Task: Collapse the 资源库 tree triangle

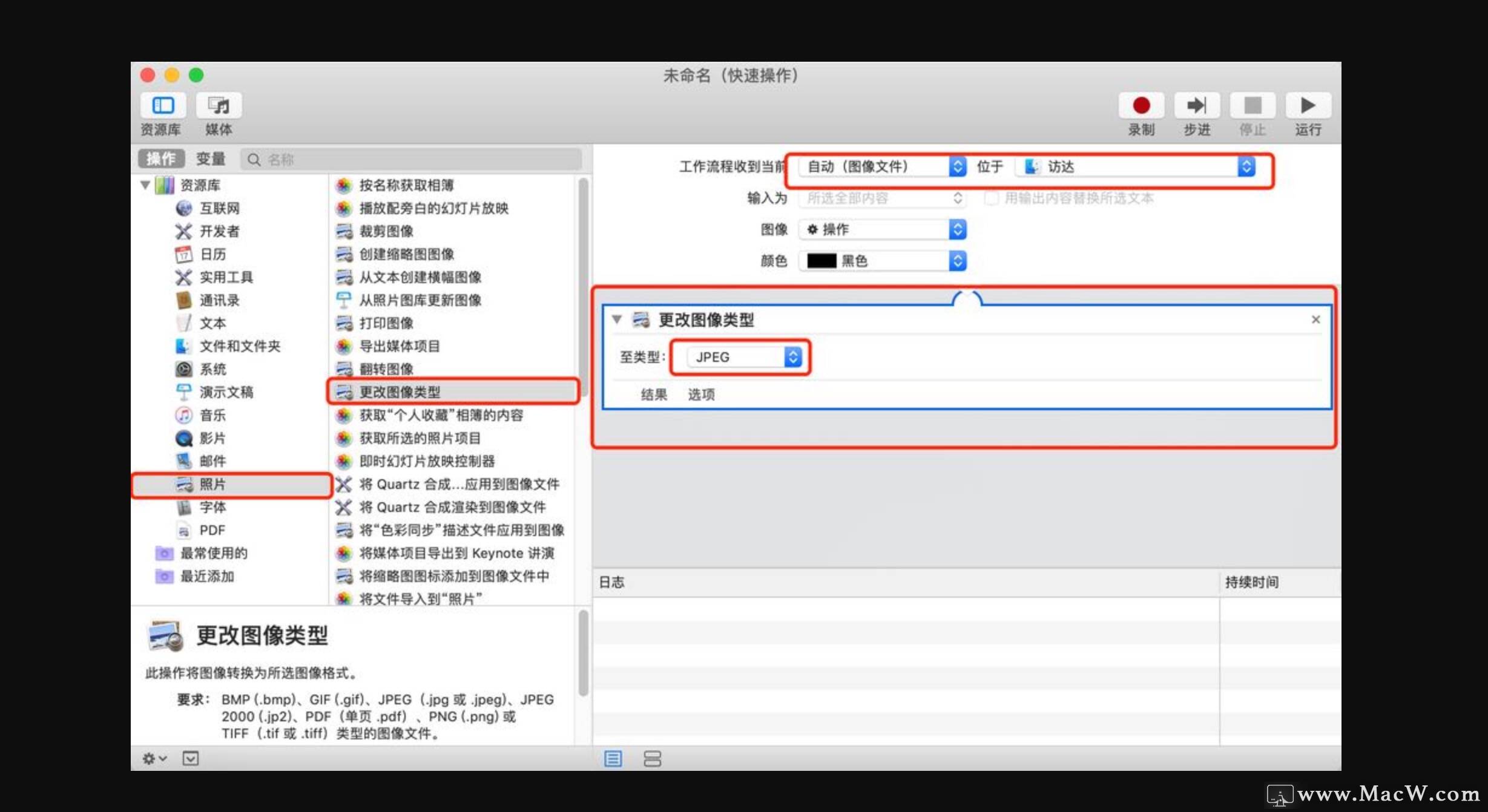Action: [145, 185]
